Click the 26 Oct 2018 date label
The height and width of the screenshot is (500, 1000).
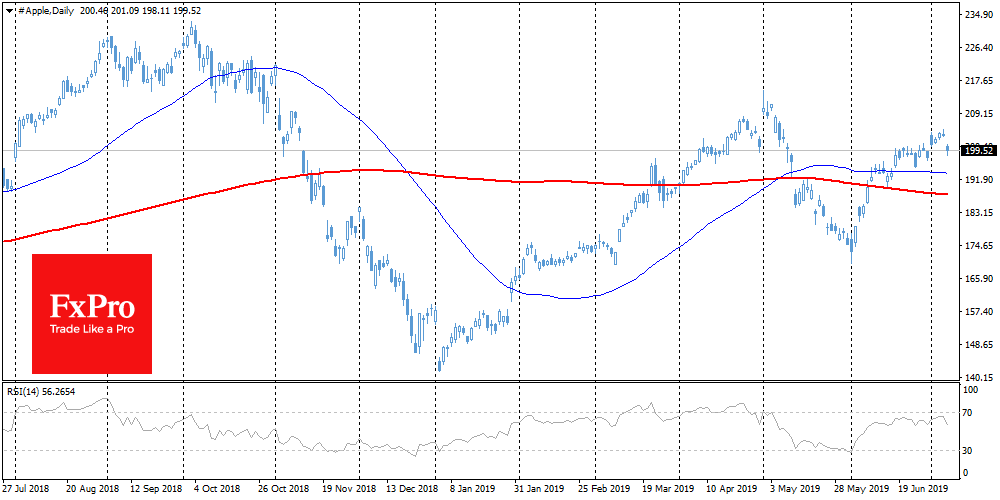tap(280, 492)
